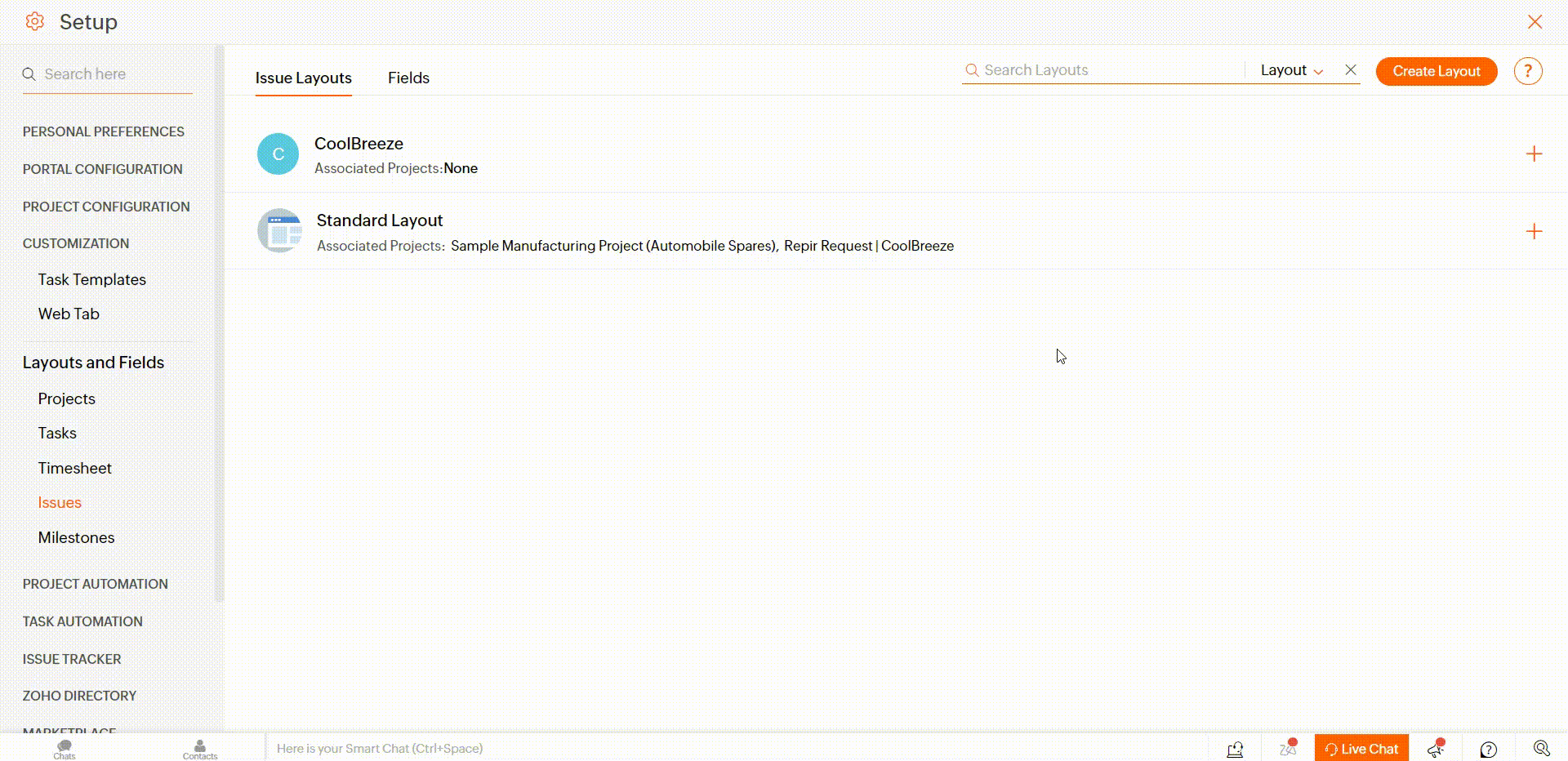Click the bottom-right search magnifier icon
The width and height of the screenshot is (1568, 761).
[1541, 748]
